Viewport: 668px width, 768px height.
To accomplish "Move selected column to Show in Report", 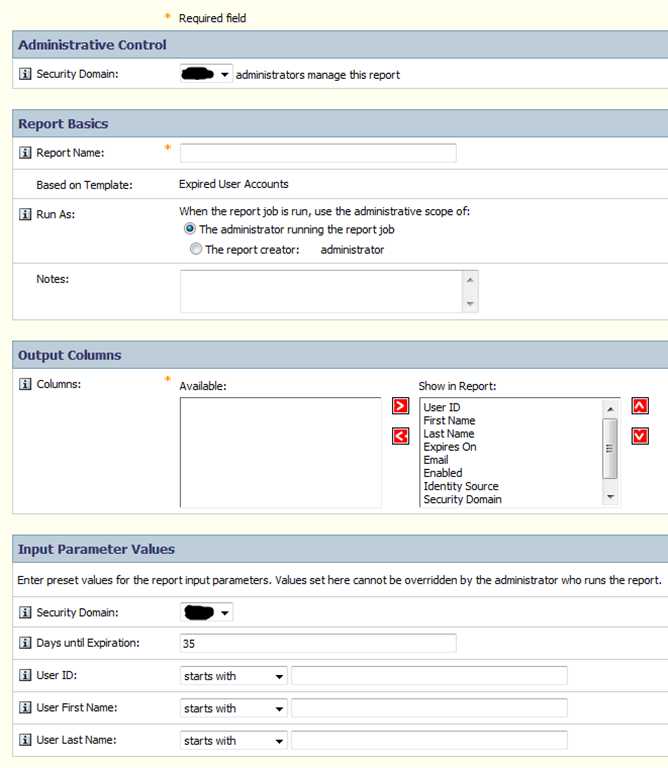I will coord(401,407).
